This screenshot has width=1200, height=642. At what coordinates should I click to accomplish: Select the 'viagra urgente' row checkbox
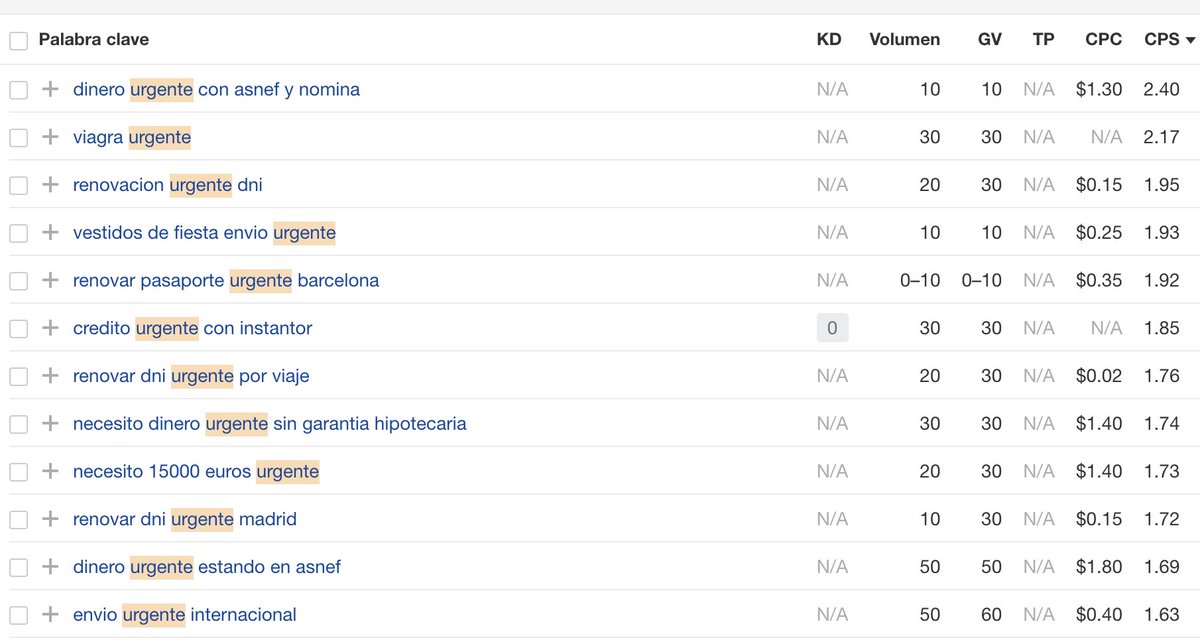click(18, 138)
